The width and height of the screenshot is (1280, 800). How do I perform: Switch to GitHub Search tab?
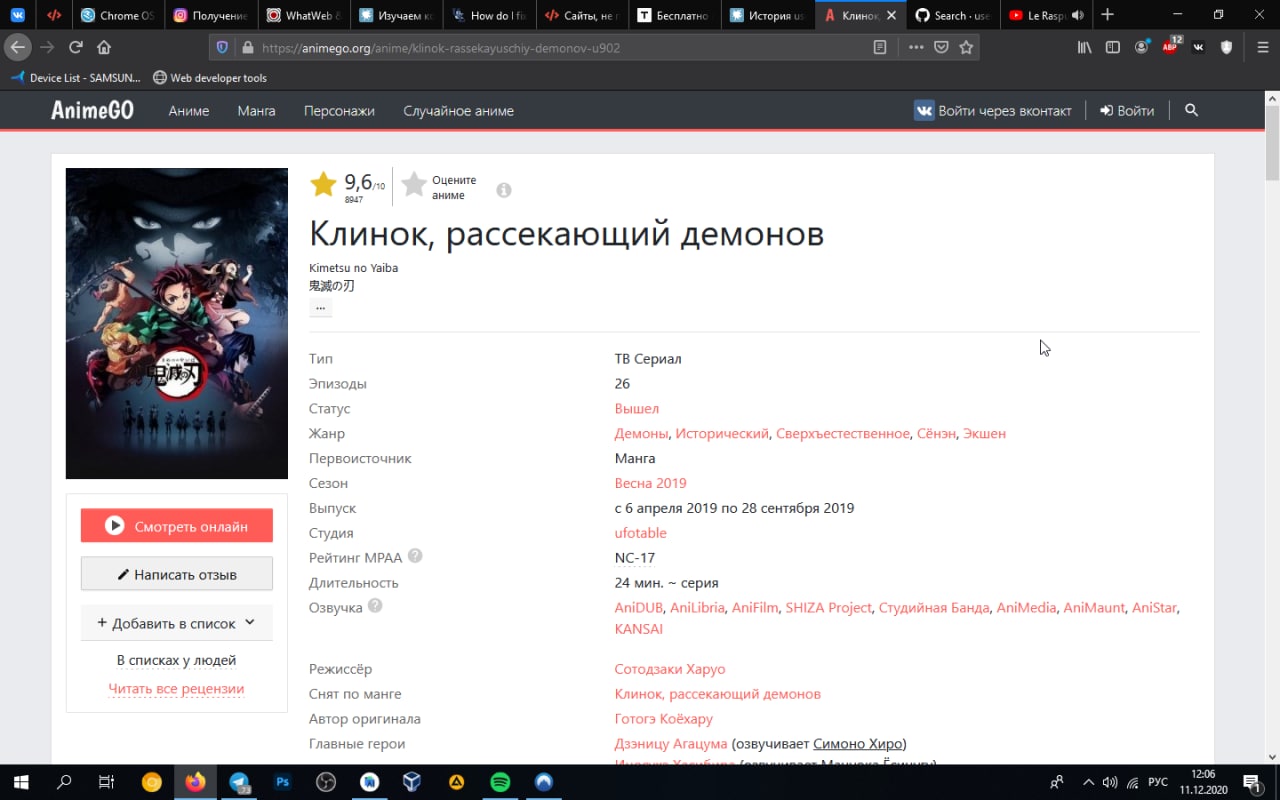point(951,15)
